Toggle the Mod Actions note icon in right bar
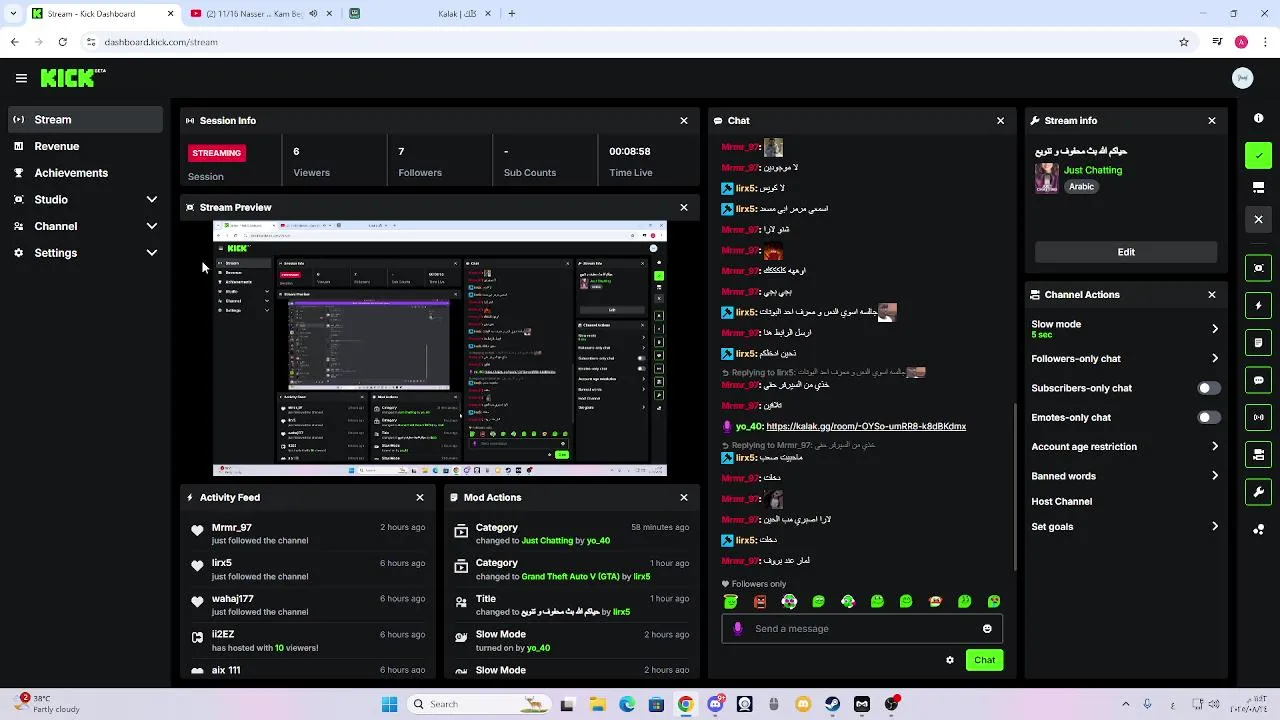The image size is (1280, 720). point(1258,343)
